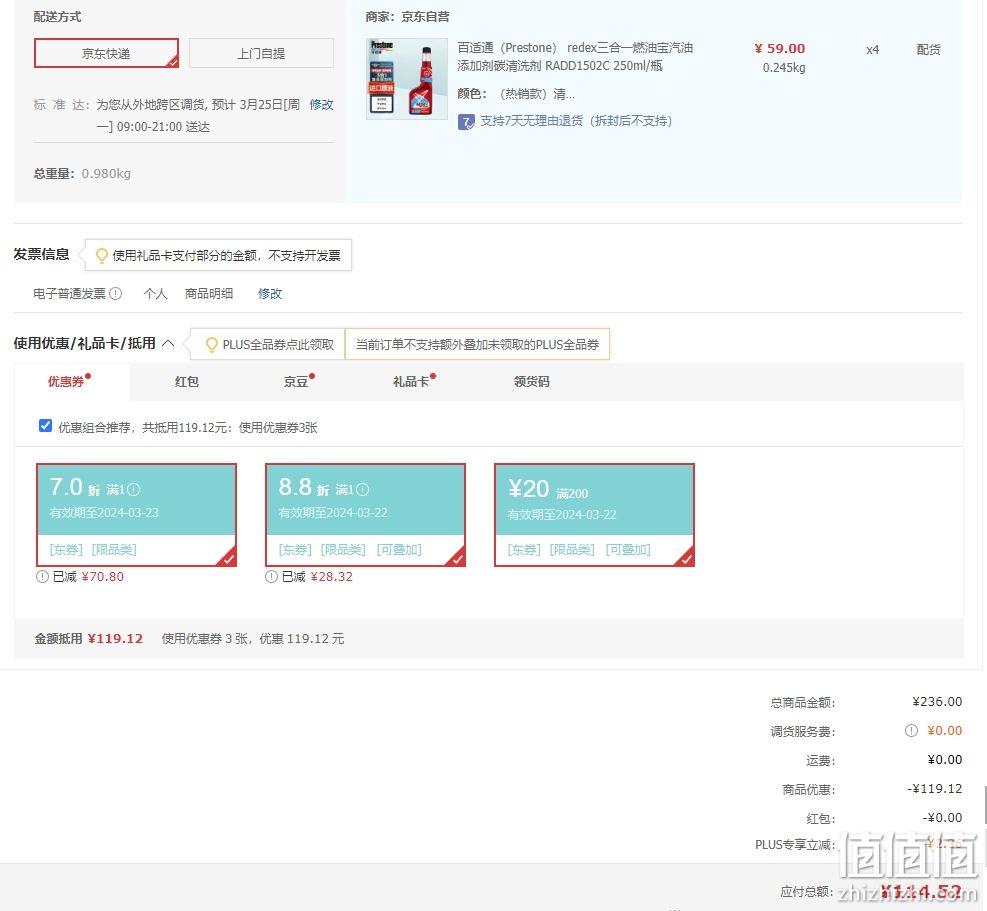Image resolution: width=987 pixels, height=911 pixels.
Task: Click lightbulb icon beside PLUS全品券点此领取
Action: (x=212, y=344)
